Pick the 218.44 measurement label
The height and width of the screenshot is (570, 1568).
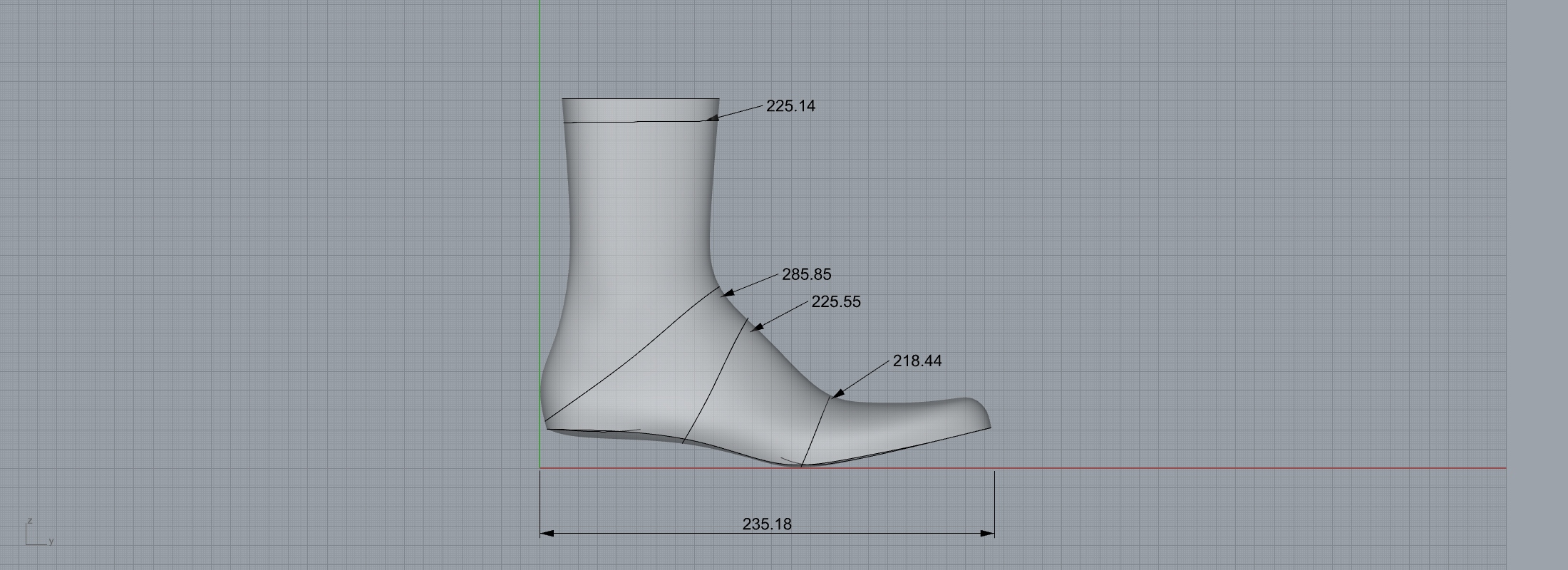click(917, 361)
